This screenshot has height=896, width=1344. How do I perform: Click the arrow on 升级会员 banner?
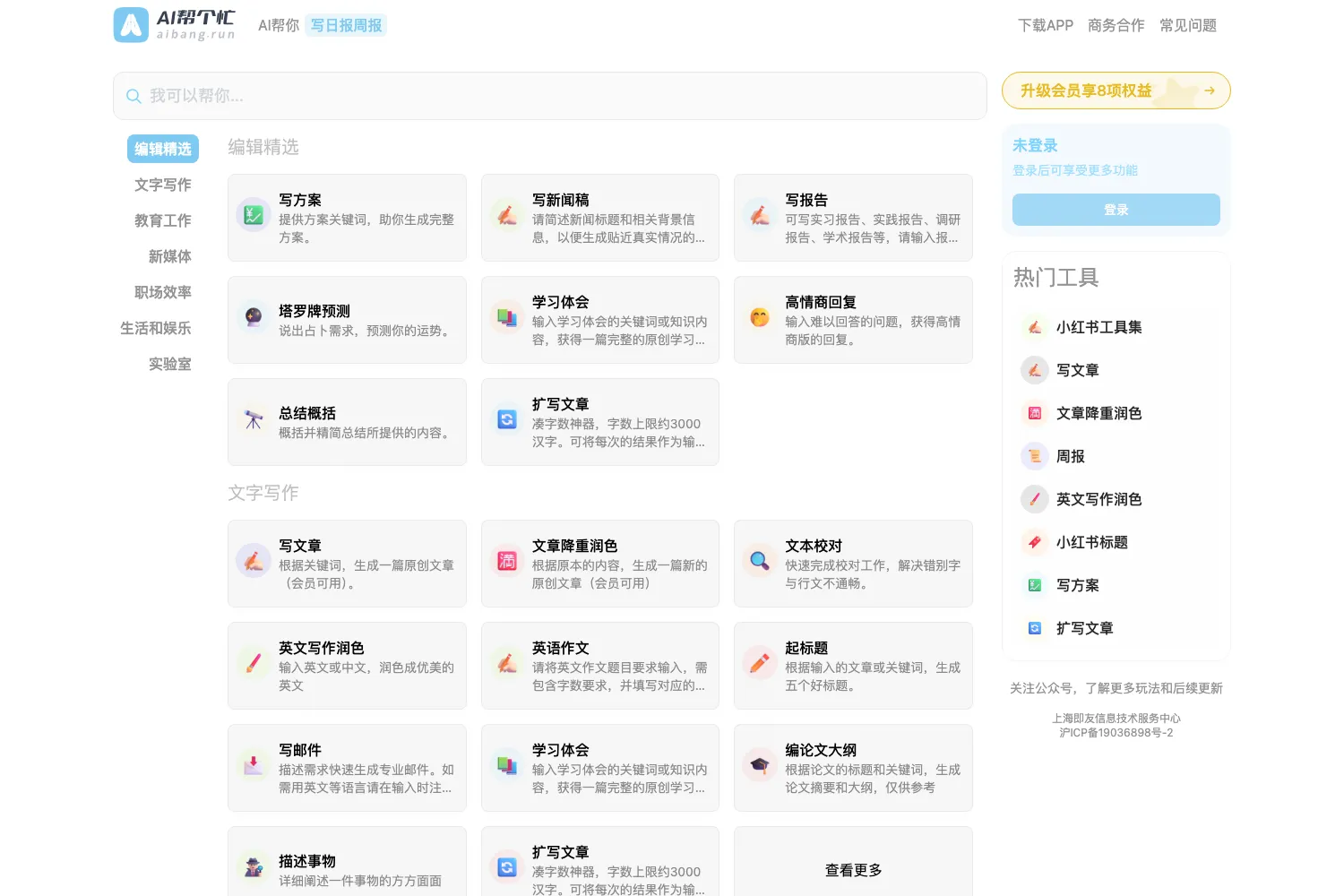[1210, 90]
